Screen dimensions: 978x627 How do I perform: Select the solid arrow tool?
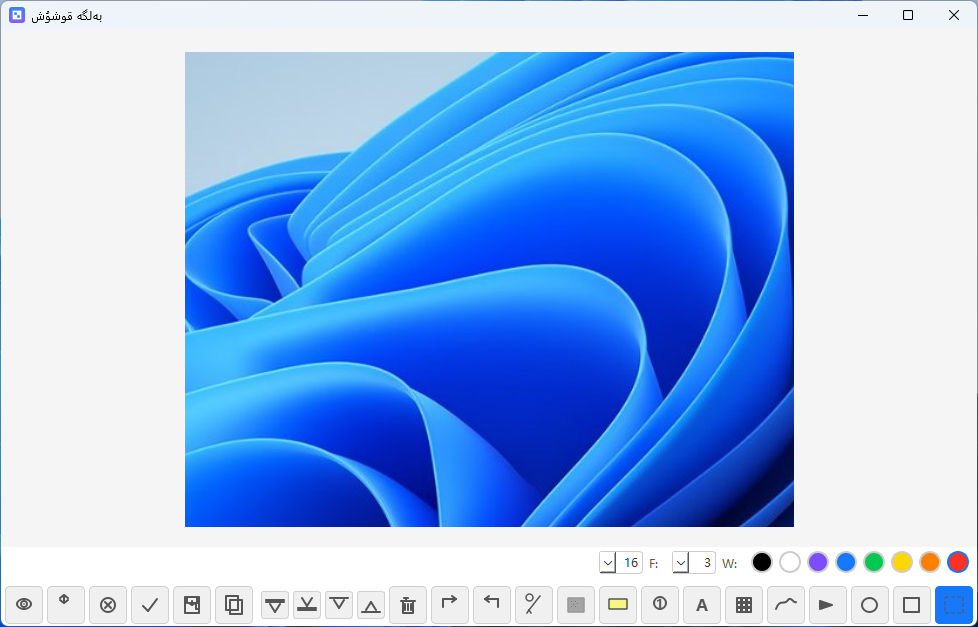pos(828,605)
